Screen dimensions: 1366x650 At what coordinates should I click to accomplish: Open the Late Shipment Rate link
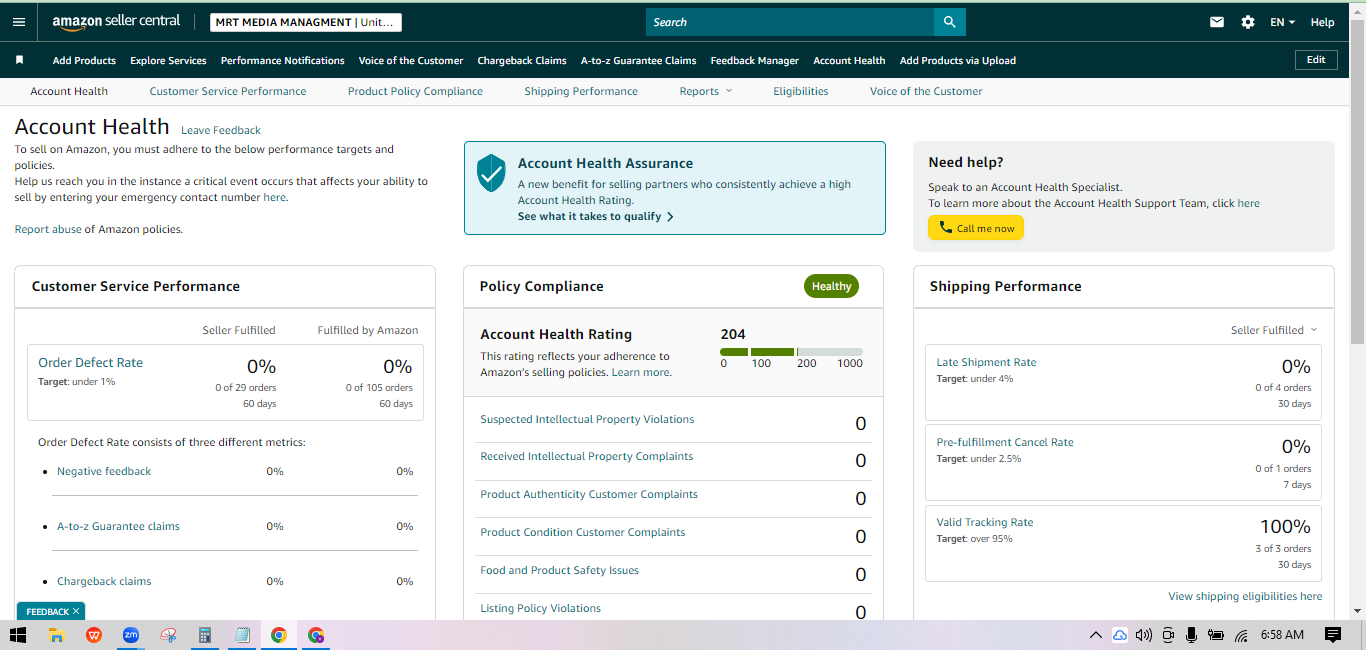(986, 362)
